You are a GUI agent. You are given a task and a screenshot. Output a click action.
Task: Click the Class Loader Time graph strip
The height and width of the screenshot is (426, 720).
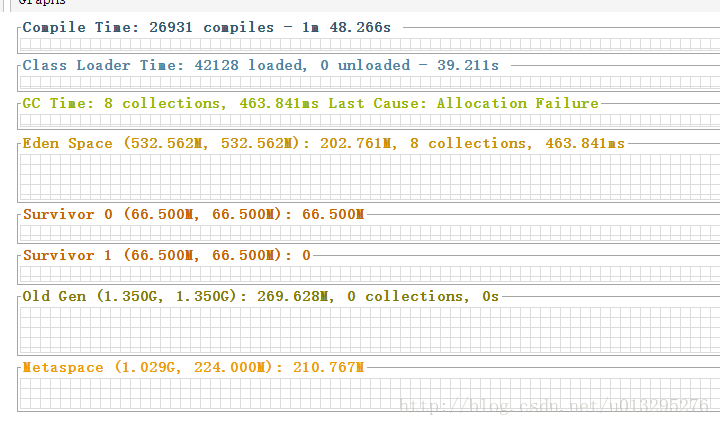click(370, 82)
